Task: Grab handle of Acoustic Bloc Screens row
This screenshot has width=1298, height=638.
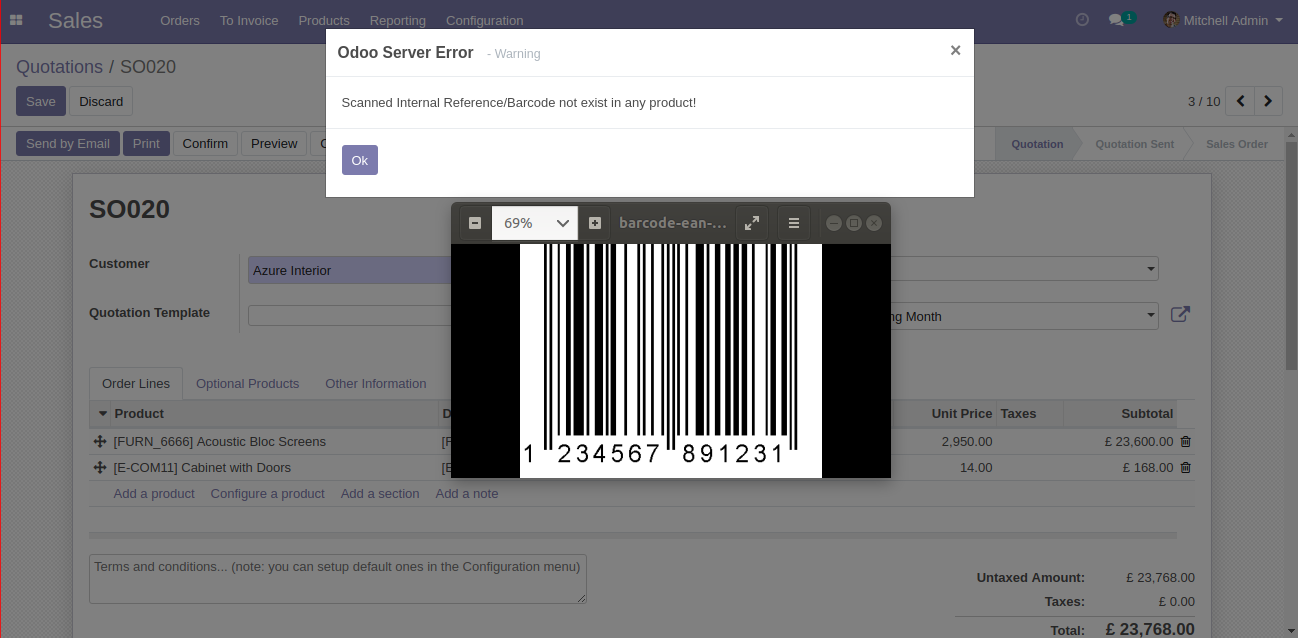Action: (x=100, y=441)
